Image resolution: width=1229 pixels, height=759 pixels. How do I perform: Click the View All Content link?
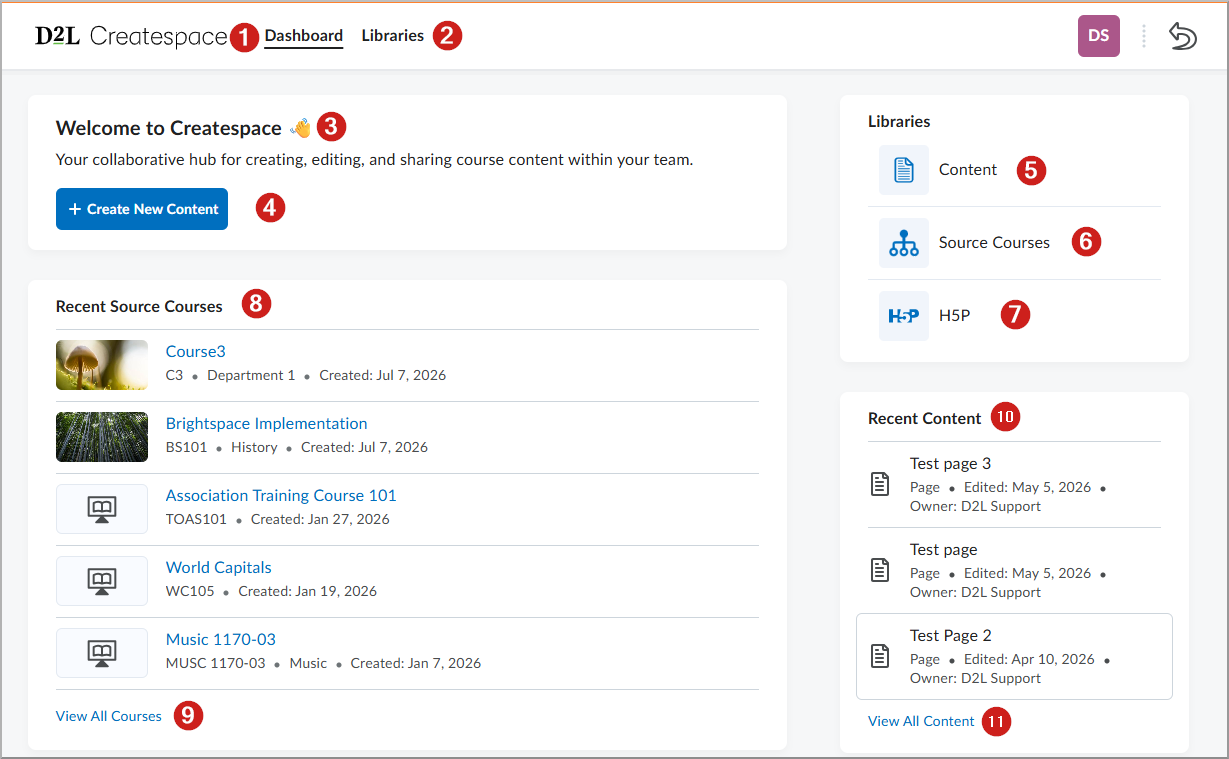pyautogui.click(x=921, y=721)
